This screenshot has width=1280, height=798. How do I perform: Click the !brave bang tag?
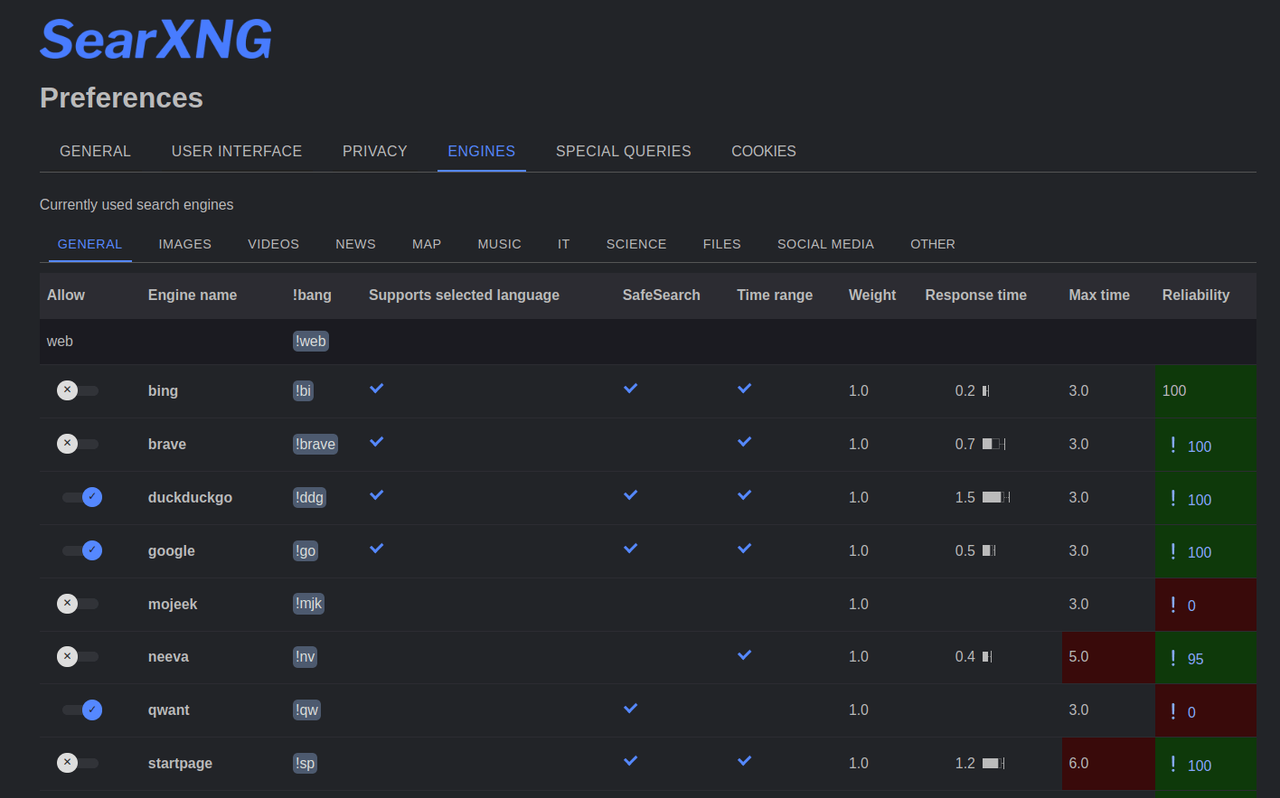click(315, 444)
